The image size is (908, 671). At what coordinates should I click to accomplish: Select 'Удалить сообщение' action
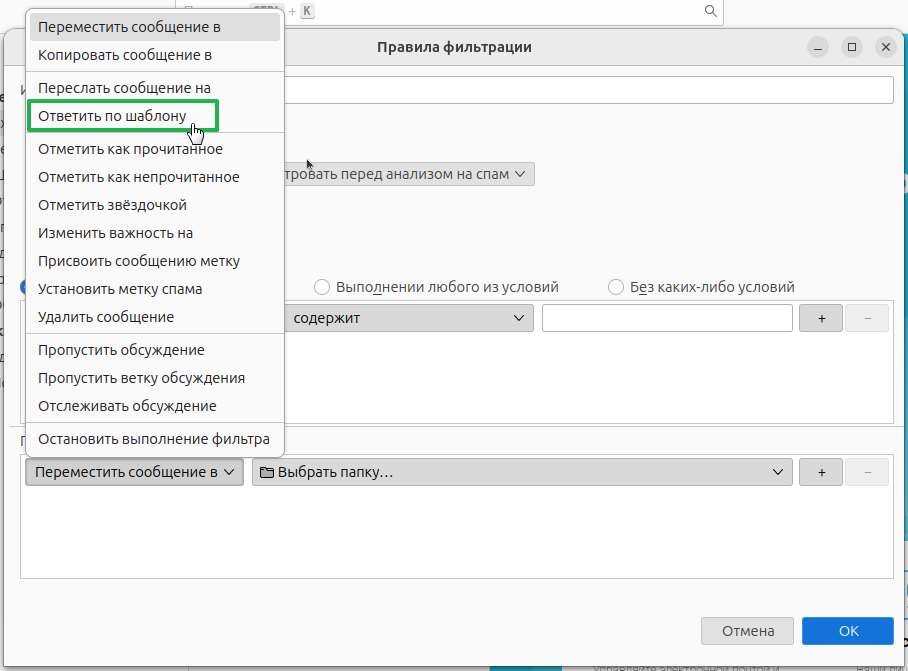click(106, 317)
